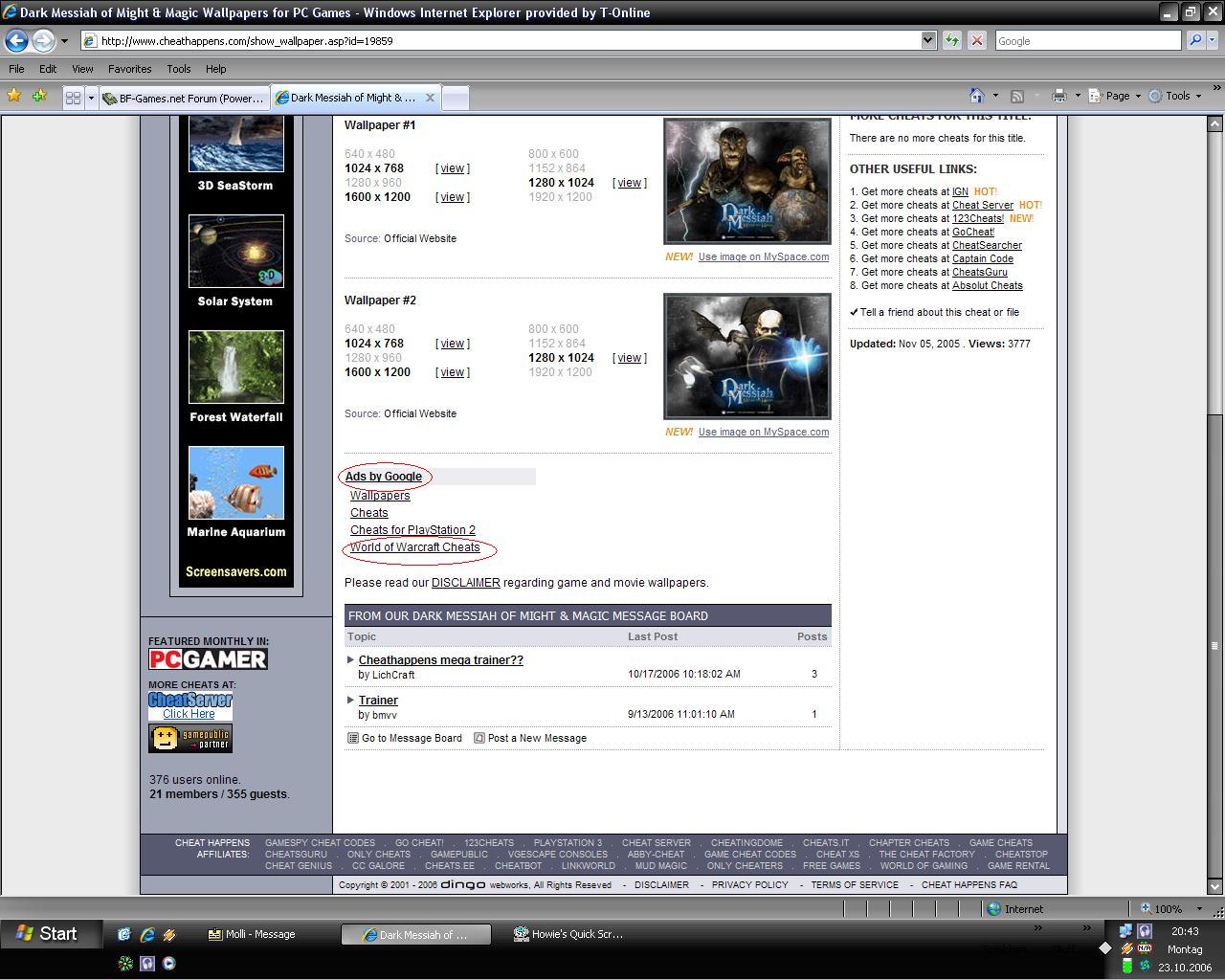Screen dimensions: 1225x980
Task: Open Favorites Center star icon
Action: point(13,96)
